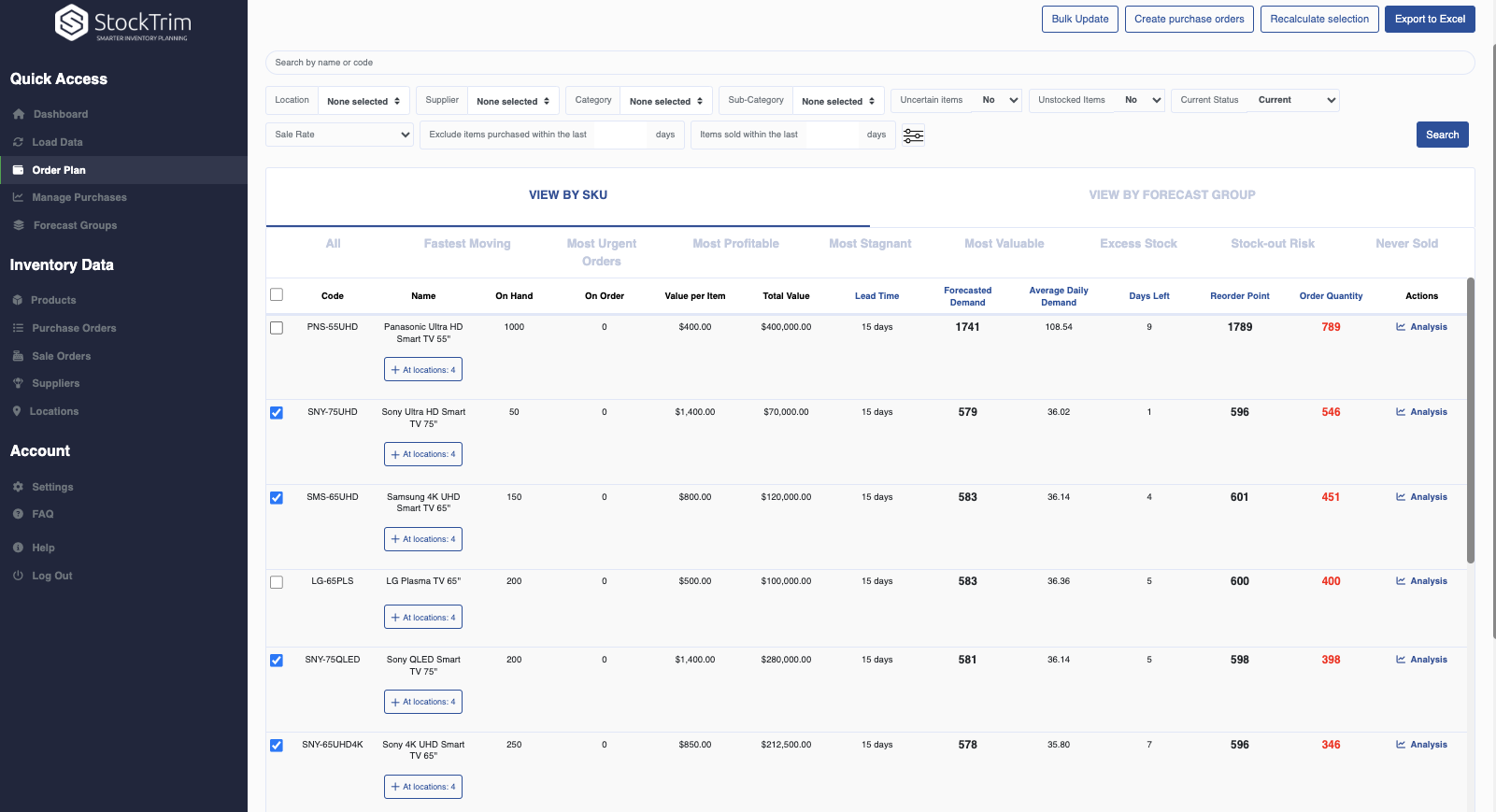Click the Suppliers icon in sidebar
Image resolution: width=1496 pixels, height=812 pixels.
18,383
